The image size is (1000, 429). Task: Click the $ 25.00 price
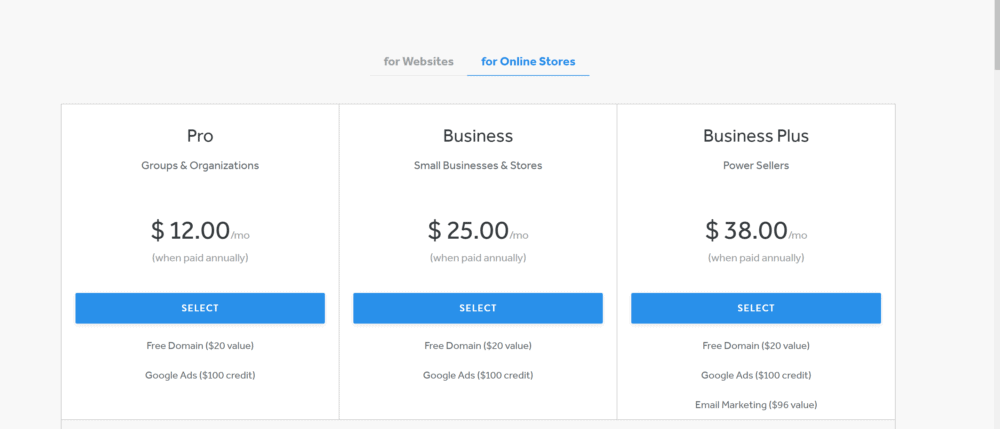468,230
